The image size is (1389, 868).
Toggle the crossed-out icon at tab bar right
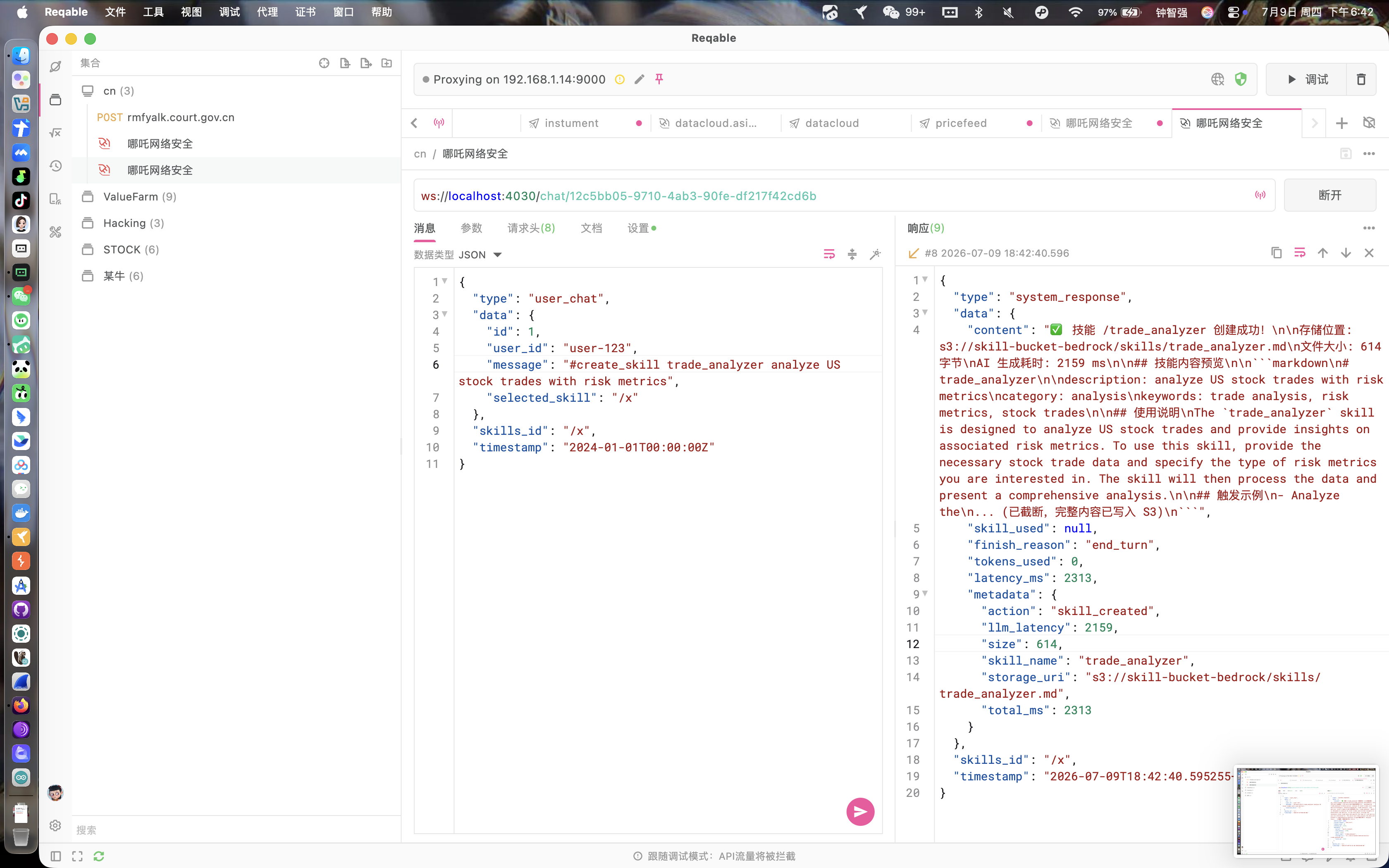[1369, 123]
